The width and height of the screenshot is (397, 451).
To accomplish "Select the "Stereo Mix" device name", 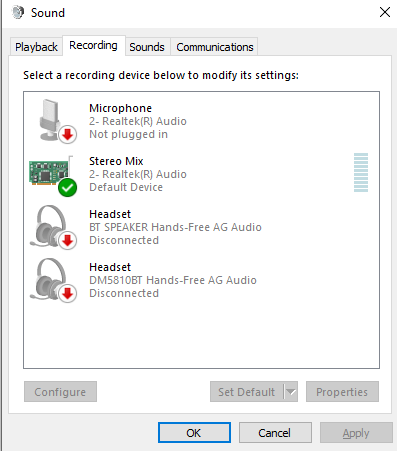I will click(x=116, y=161).
